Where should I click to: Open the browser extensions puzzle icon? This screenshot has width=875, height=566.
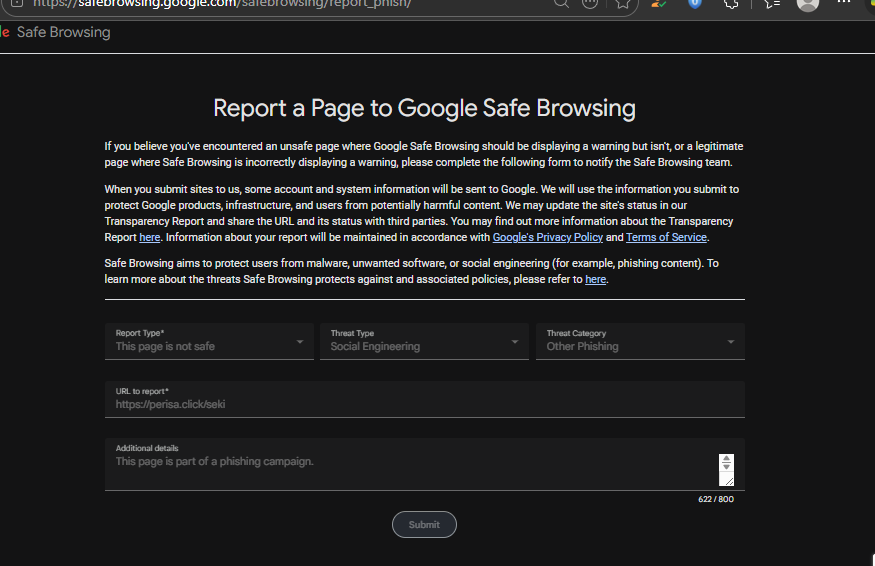[731, 3]
